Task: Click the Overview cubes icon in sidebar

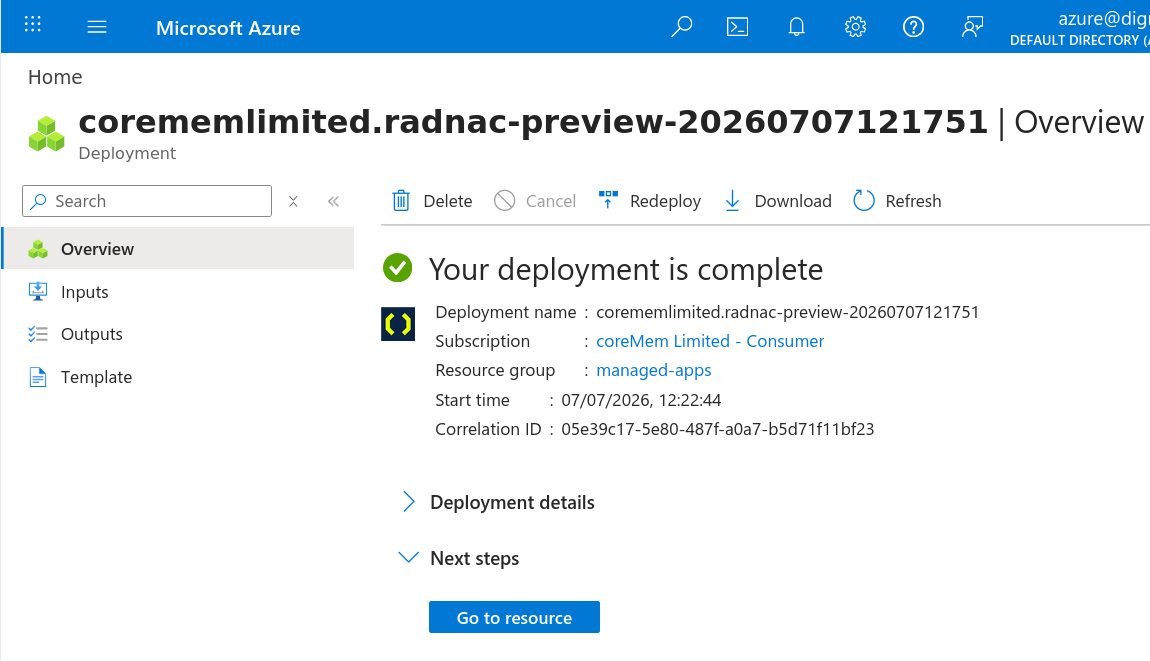Action: pos(38,249)
